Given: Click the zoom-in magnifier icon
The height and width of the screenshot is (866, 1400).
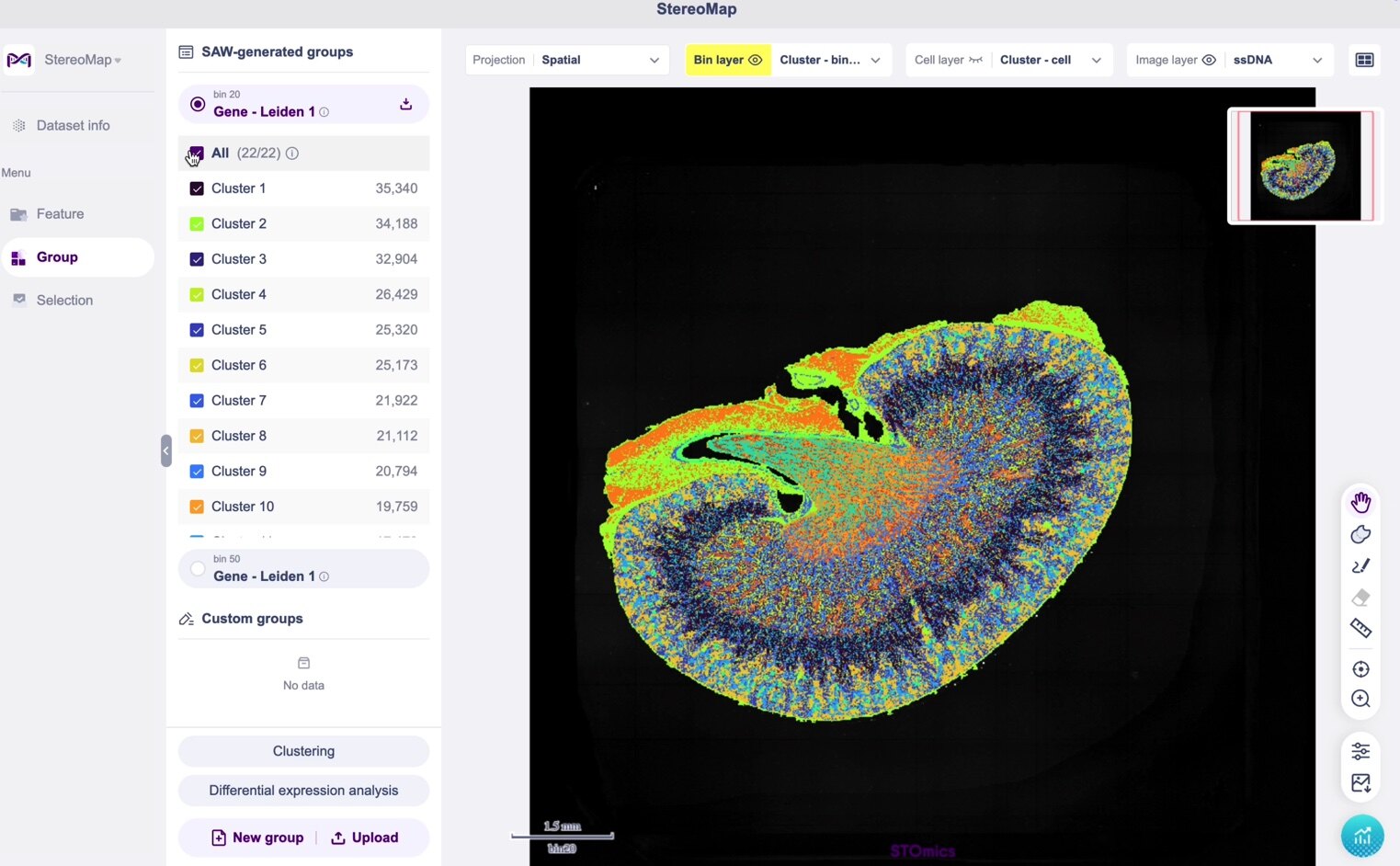Looking at the screenshot, I should click(1360, 699).
